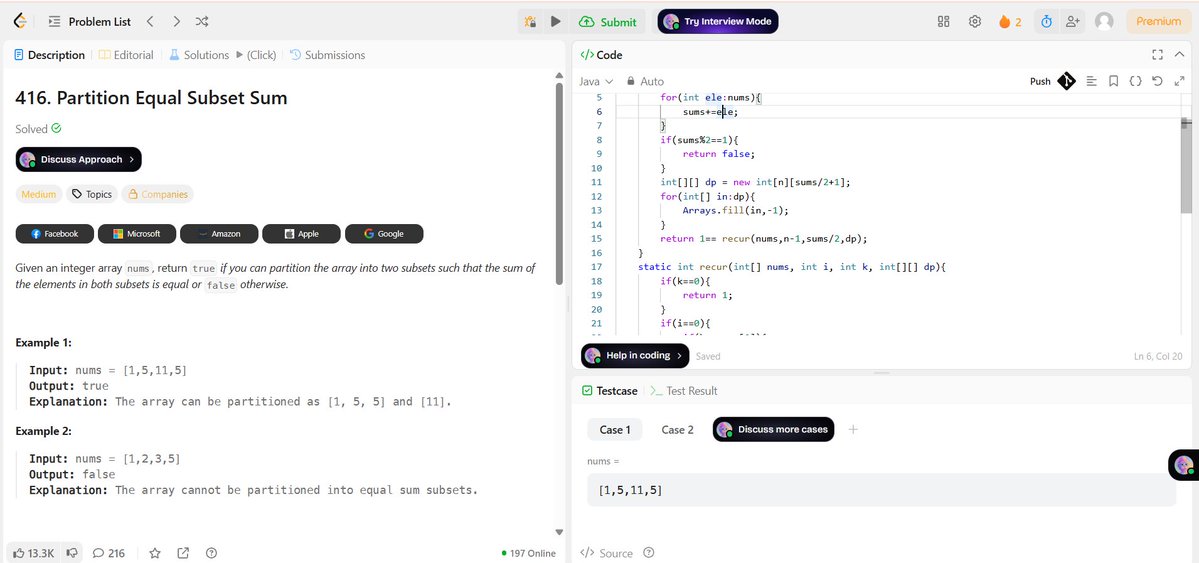Image resolution: width=1199 pixels, height=563 pixels.
Task: Open the help question mark icon in description footer
Action: click(212, 553)
